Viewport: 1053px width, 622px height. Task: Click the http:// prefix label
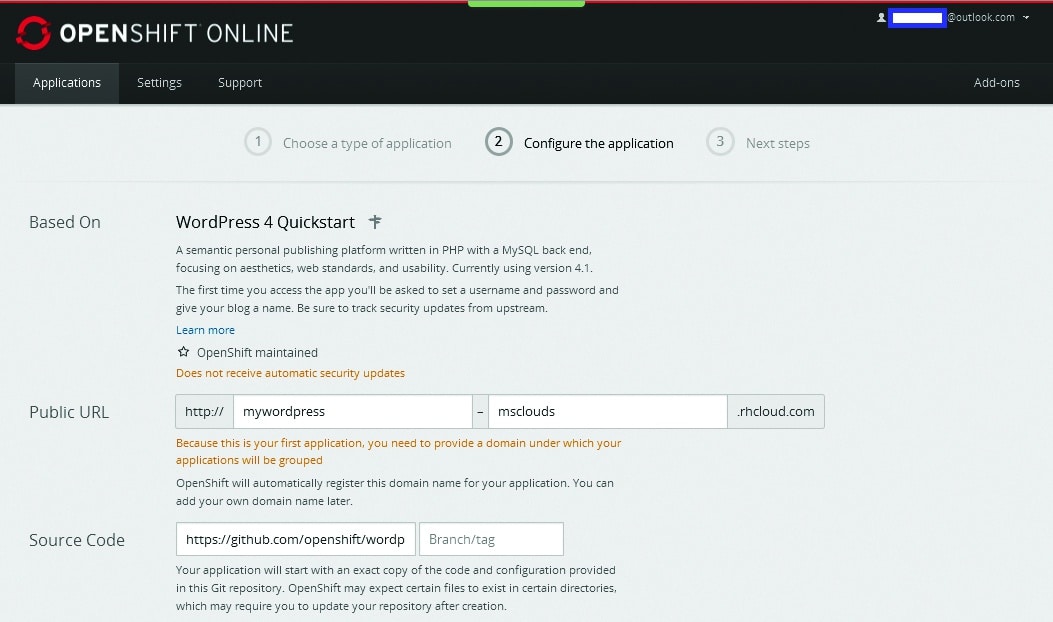pyautogui.click(x=204, y=411)
